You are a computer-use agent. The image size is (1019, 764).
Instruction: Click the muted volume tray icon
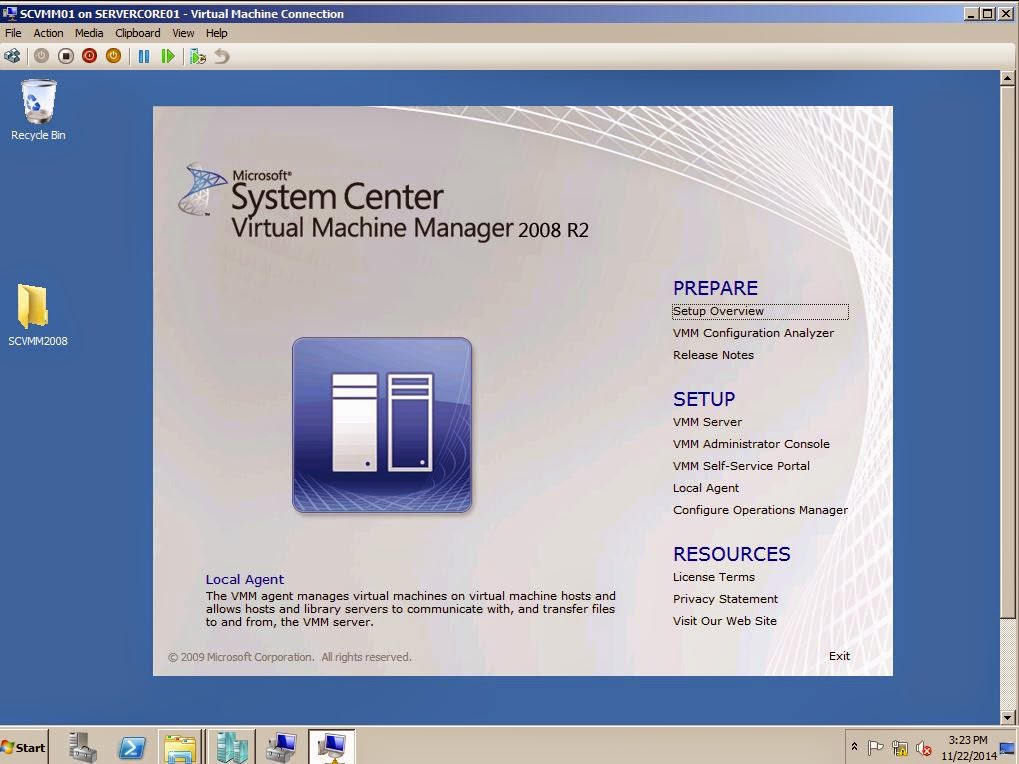[x=923, y=748]
